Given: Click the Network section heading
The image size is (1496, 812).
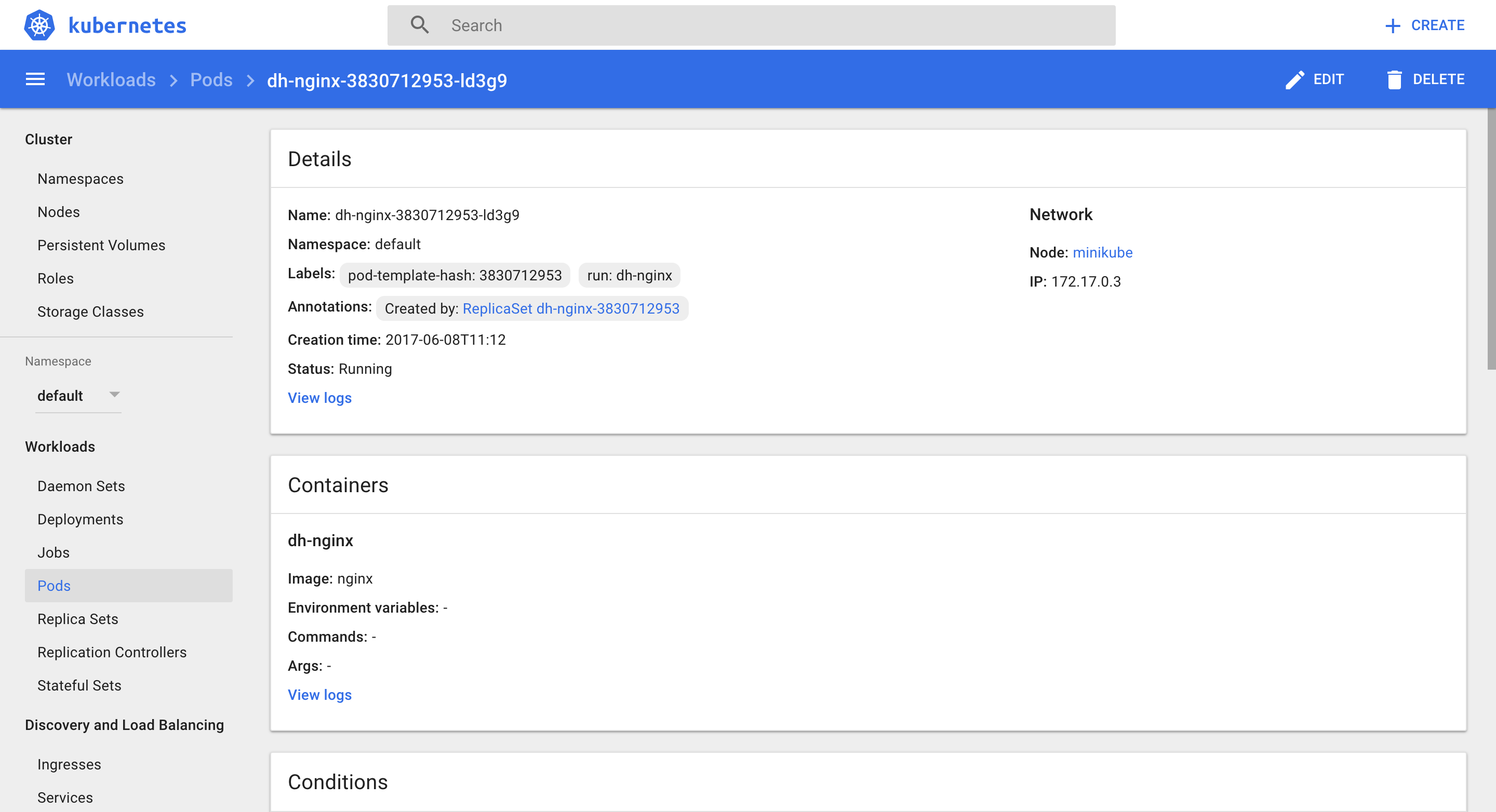Looking at the screenshot, I should click(x=1060, y=214).
